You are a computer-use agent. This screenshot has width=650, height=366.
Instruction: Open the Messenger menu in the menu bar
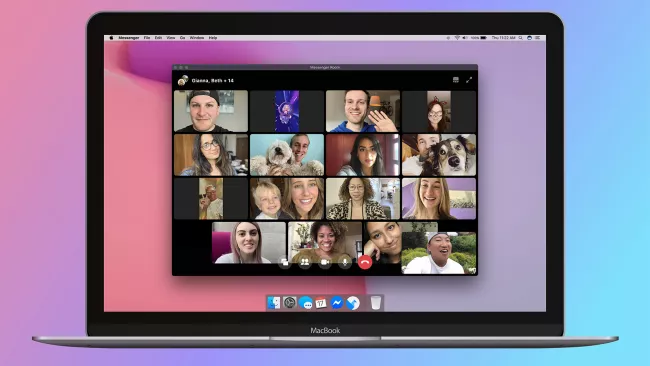click(129, 38)
